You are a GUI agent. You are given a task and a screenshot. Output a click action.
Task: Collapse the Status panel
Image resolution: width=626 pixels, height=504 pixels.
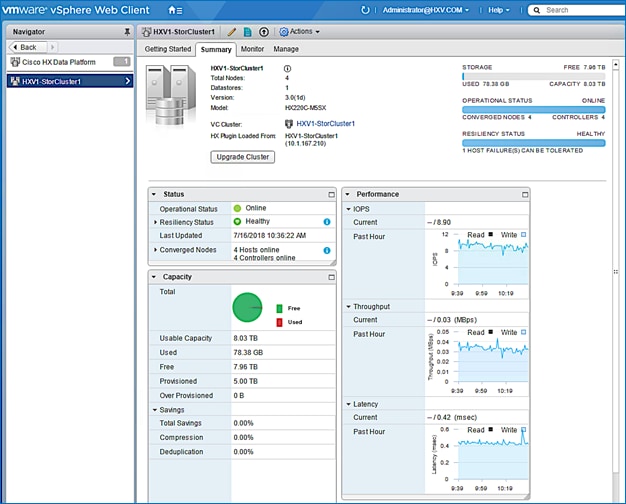(154, 194)
